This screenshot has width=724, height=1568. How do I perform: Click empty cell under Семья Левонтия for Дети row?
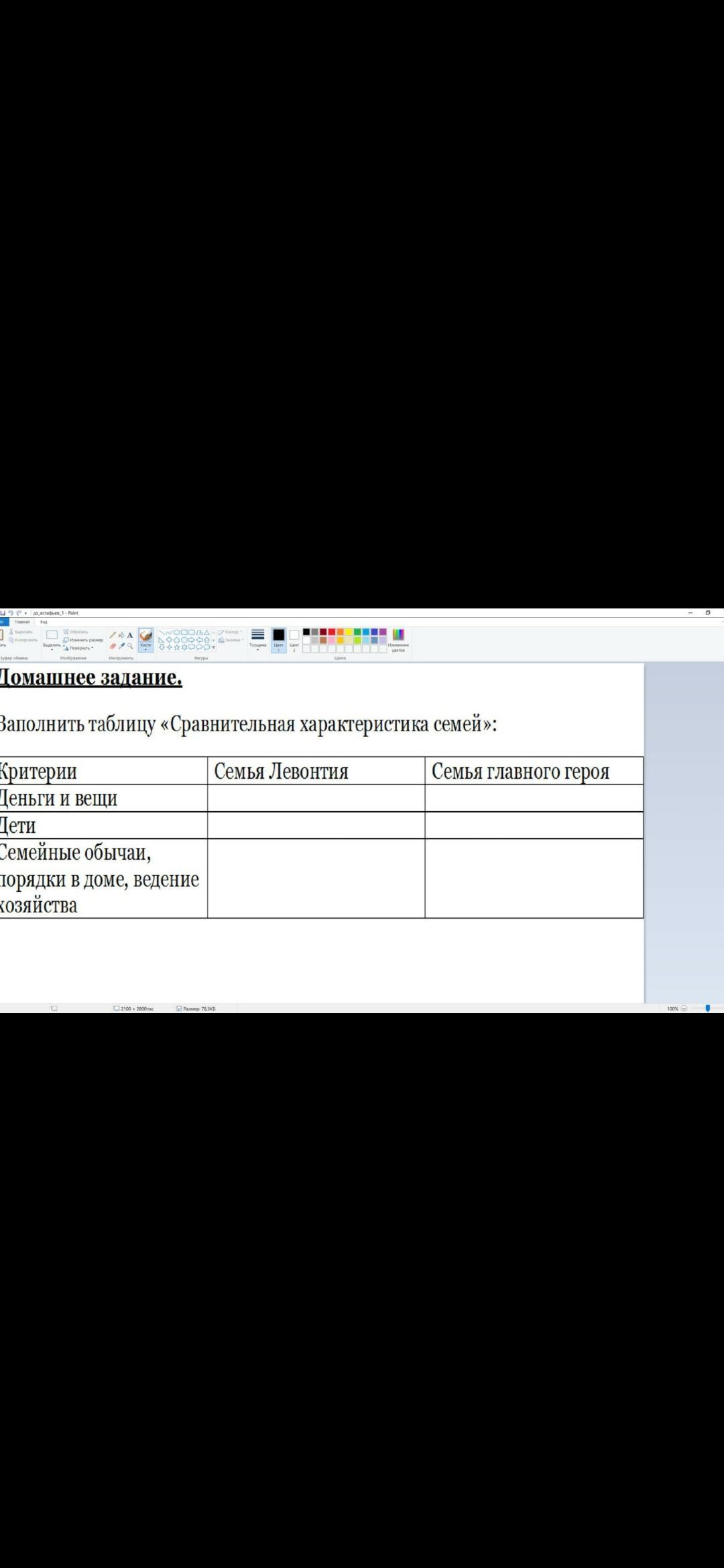[x=316, y=826]
